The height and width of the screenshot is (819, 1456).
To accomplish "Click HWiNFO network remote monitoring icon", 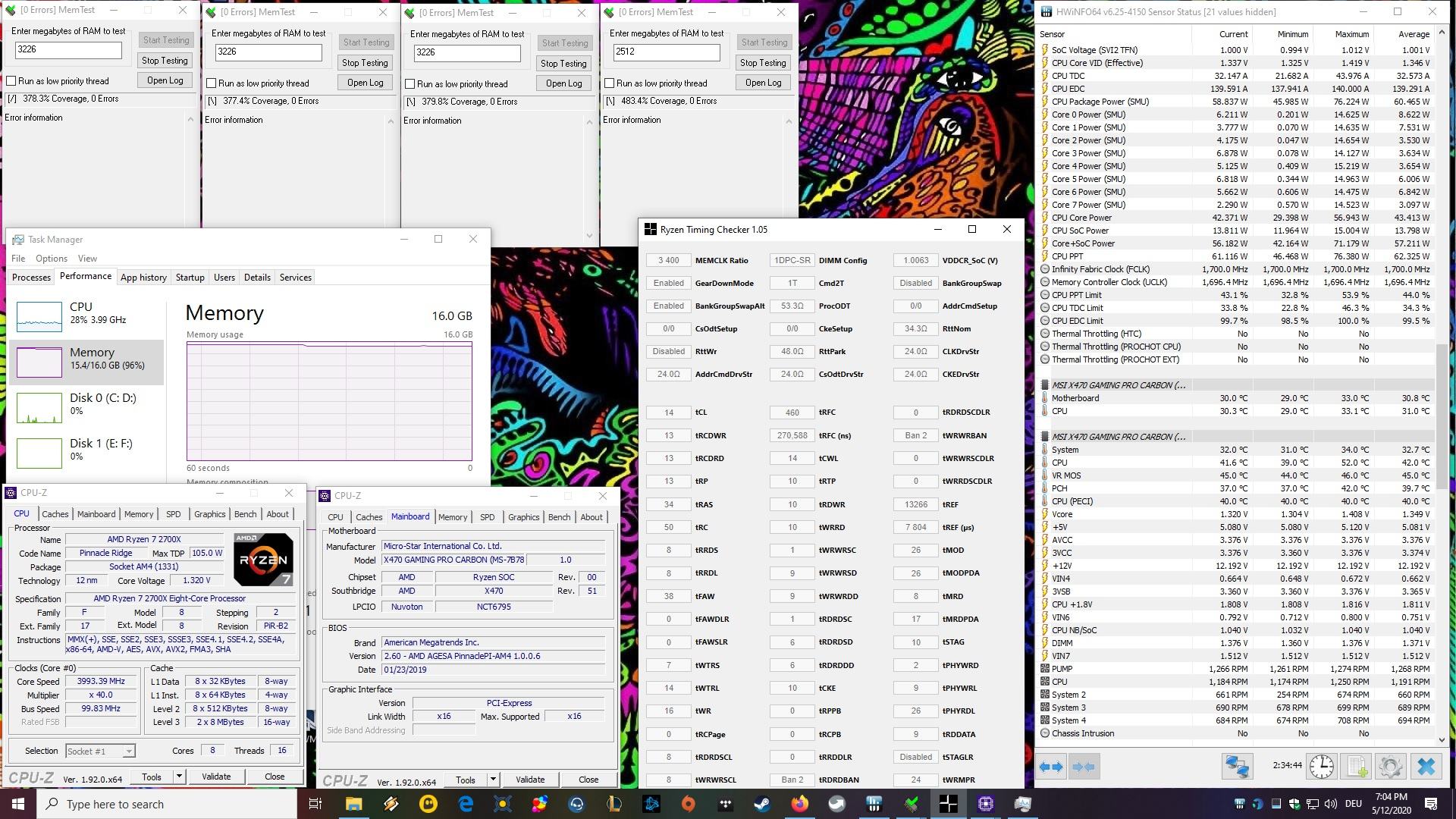I will [x=1237, y=767].
